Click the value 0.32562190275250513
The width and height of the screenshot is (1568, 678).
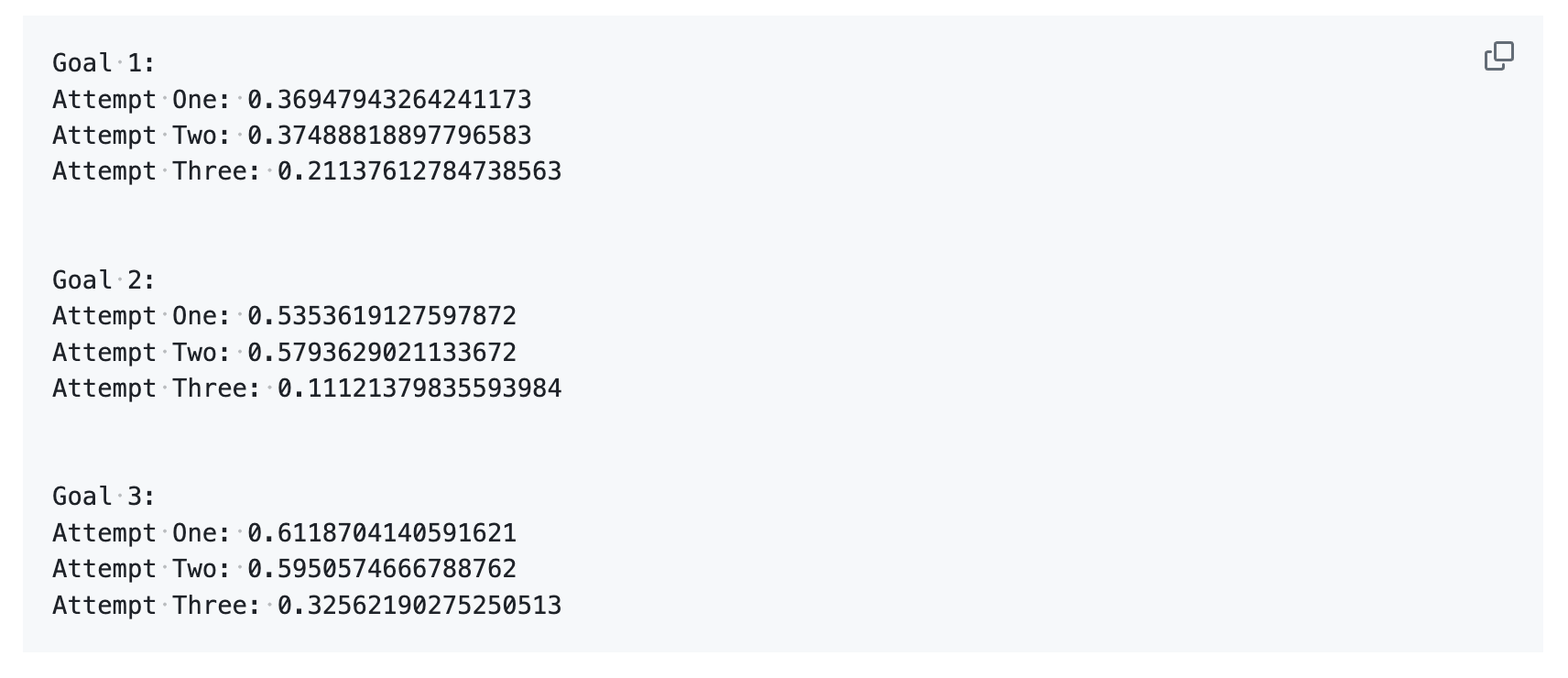coord(419,606)
